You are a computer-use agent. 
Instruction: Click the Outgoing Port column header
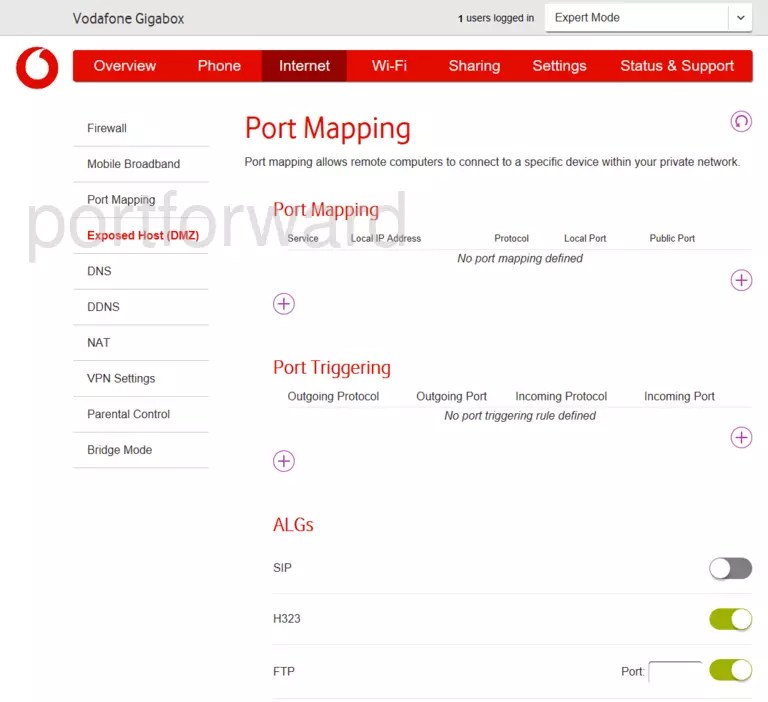[x=451, y=396]
